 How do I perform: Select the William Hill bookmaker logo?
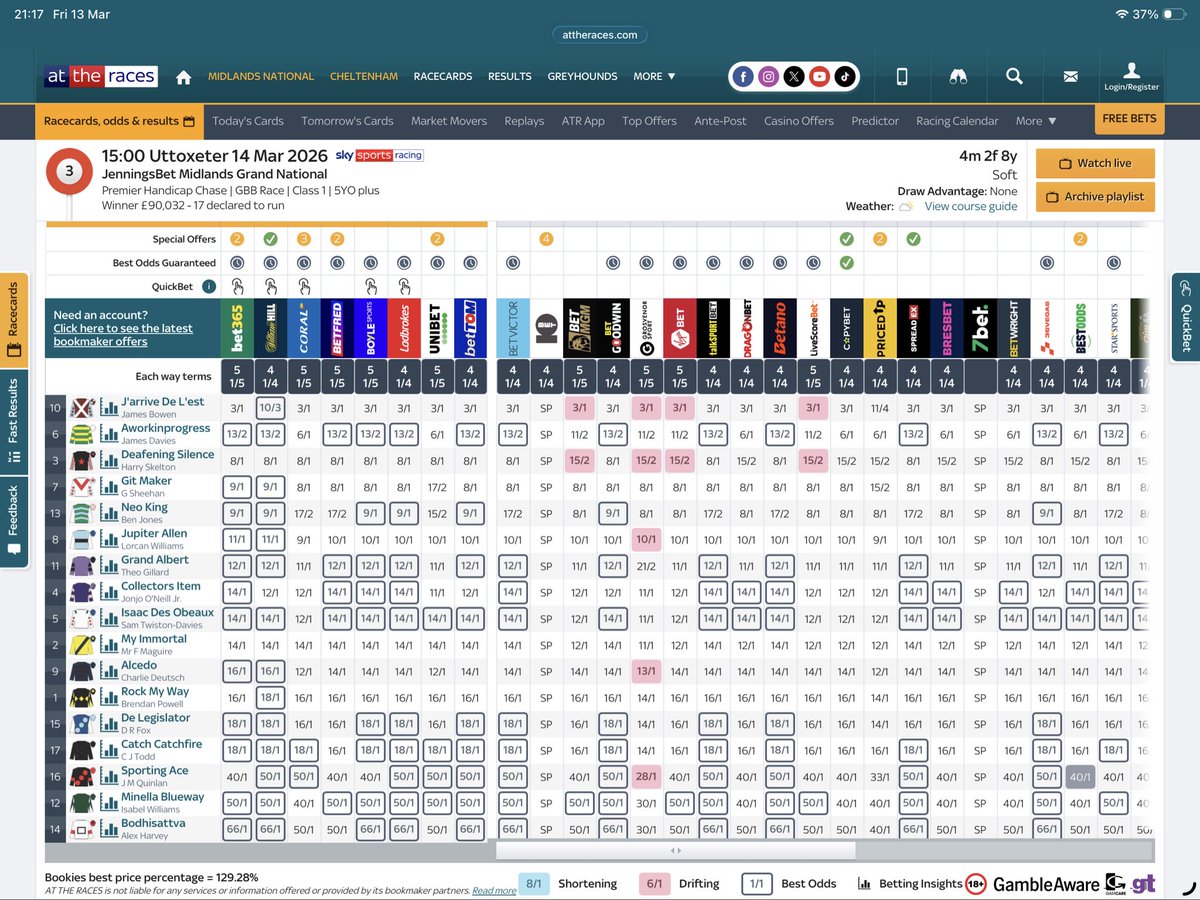(x=270, y=328)
